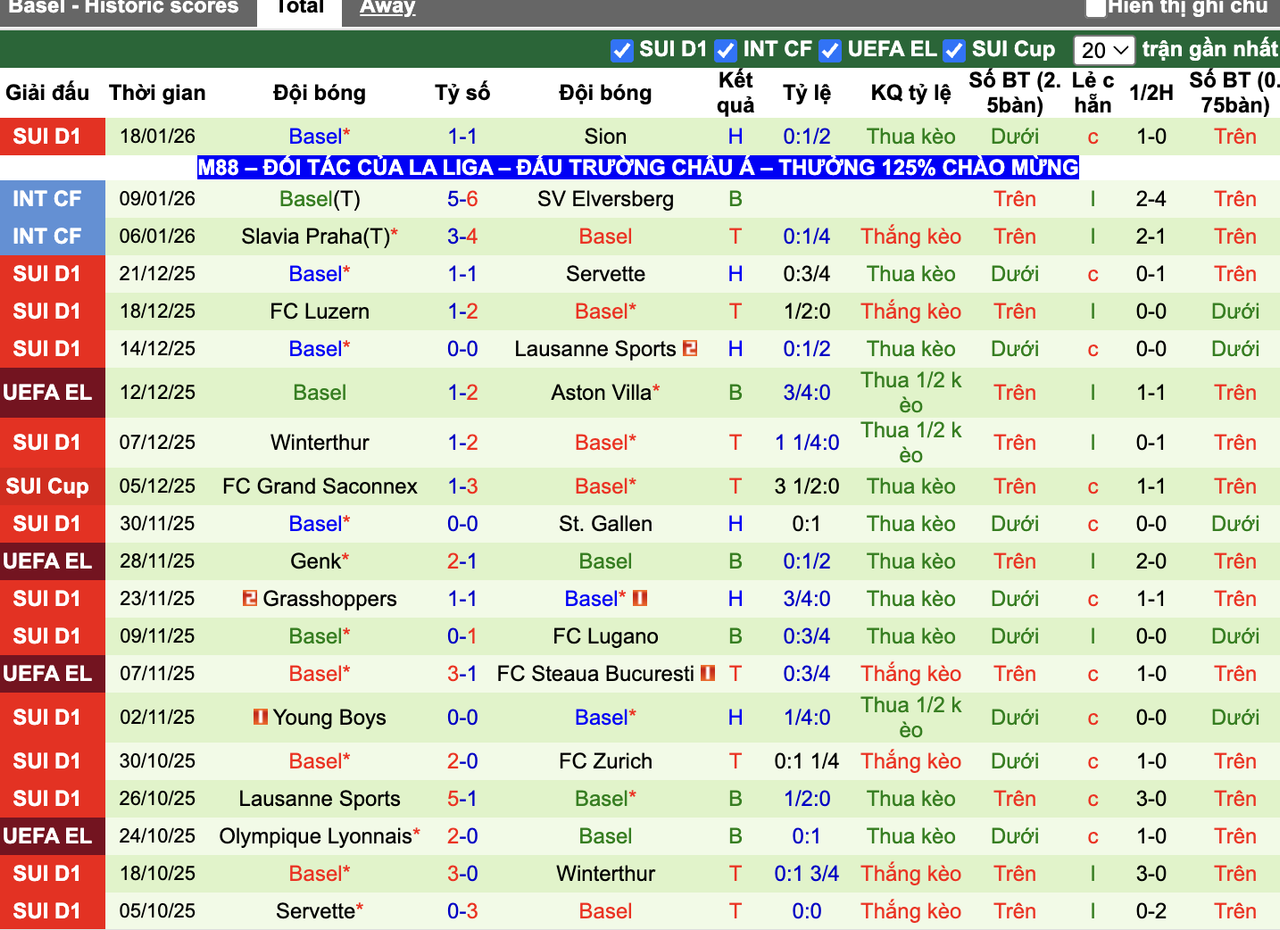Click the Sion team name
Image resolution: width=1280 pixels, height=930 pixels.
pyautogui.click(x=605, y=137)
